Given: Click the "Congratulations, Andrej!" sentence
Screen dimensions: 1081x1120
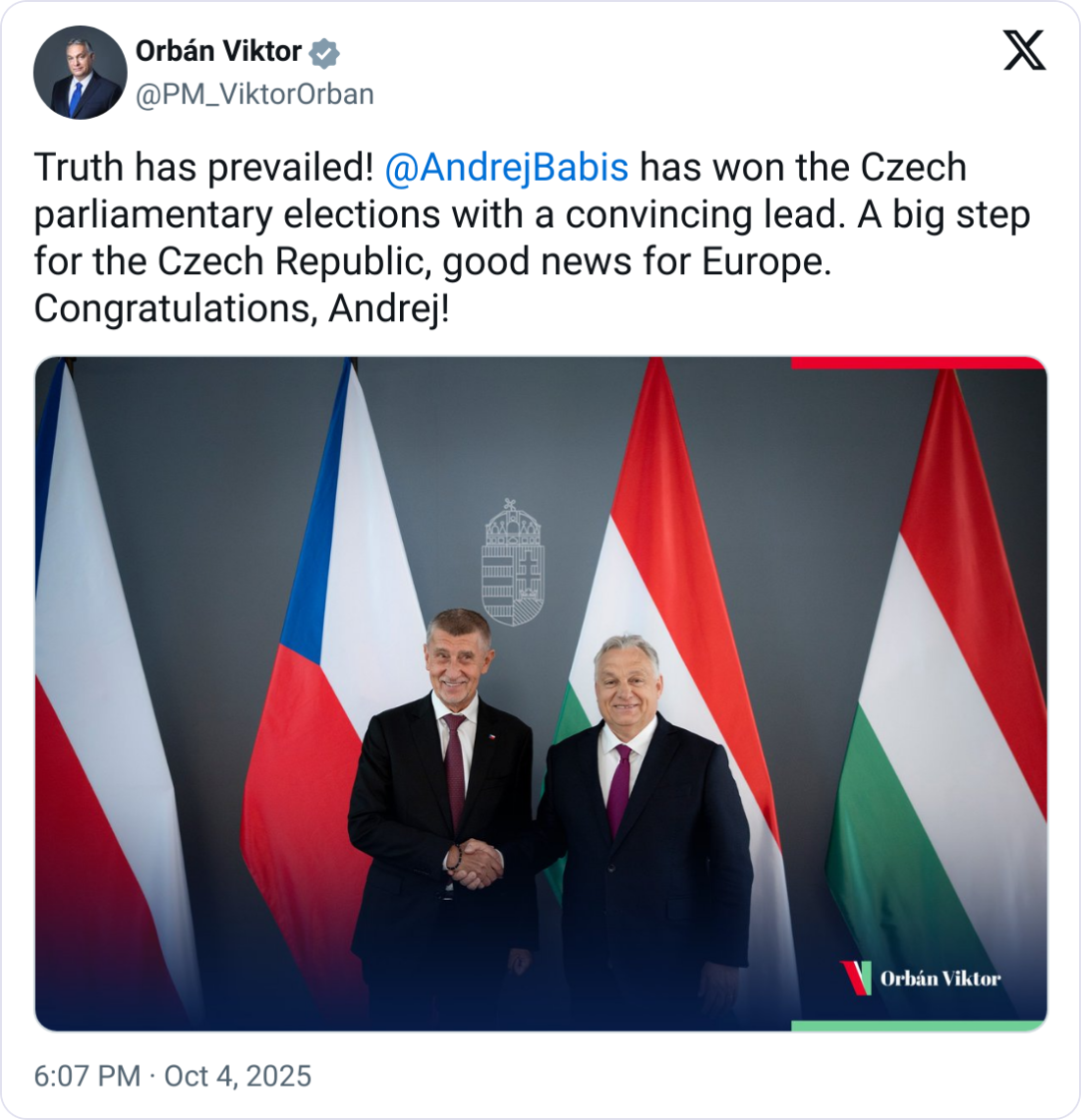Looking at the screenshot, I should point(242,308).
